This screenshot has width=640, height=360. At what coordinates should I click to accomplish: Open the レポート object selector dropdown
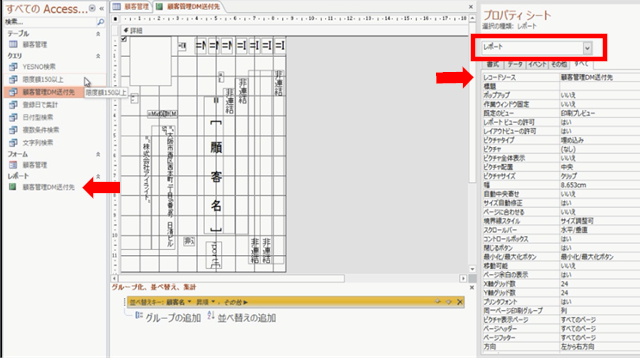[587, 48]
